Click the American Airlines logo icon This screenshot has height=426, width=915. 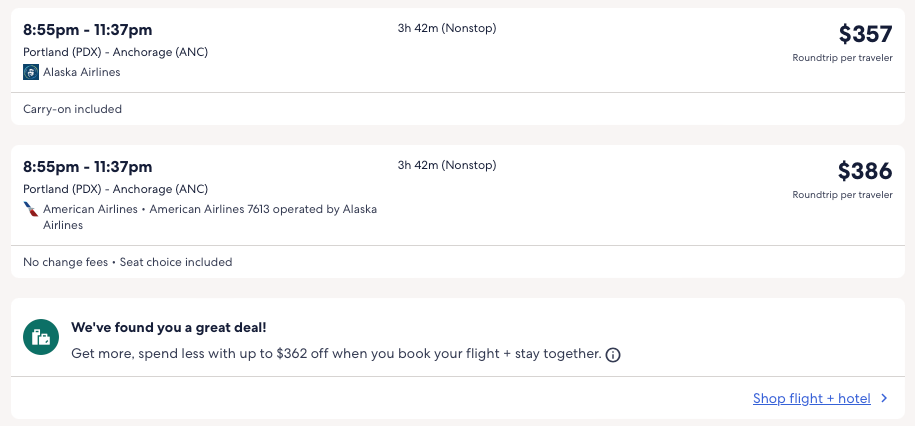pyautogui.click(x=31, y=209)
